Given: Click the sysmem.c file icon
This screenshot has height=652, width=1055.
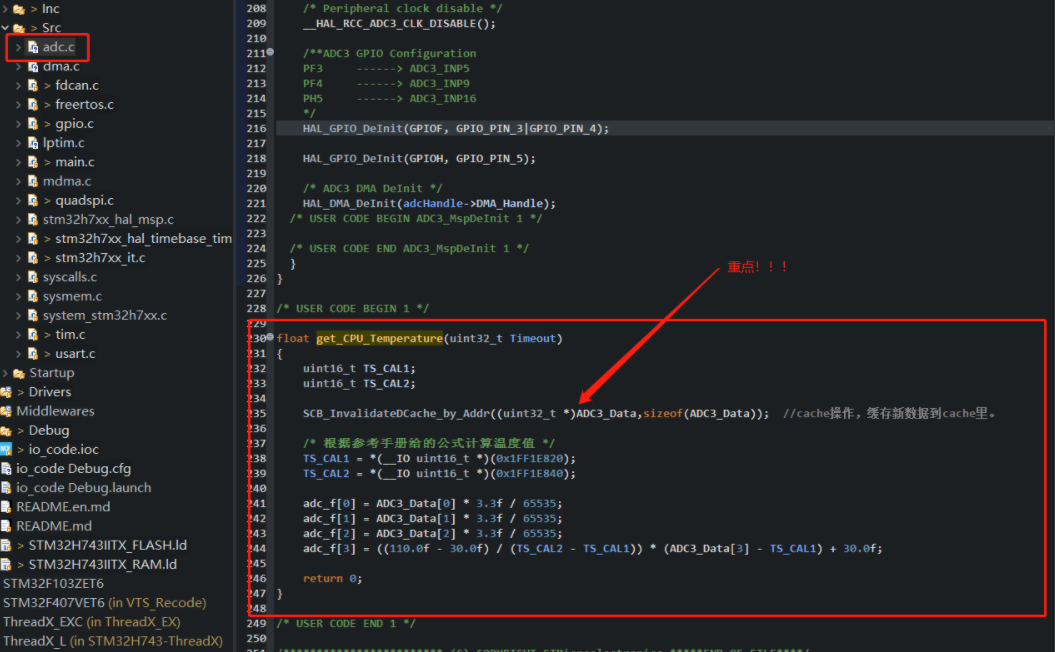Looking at the screenshot, I should [33, 295].
